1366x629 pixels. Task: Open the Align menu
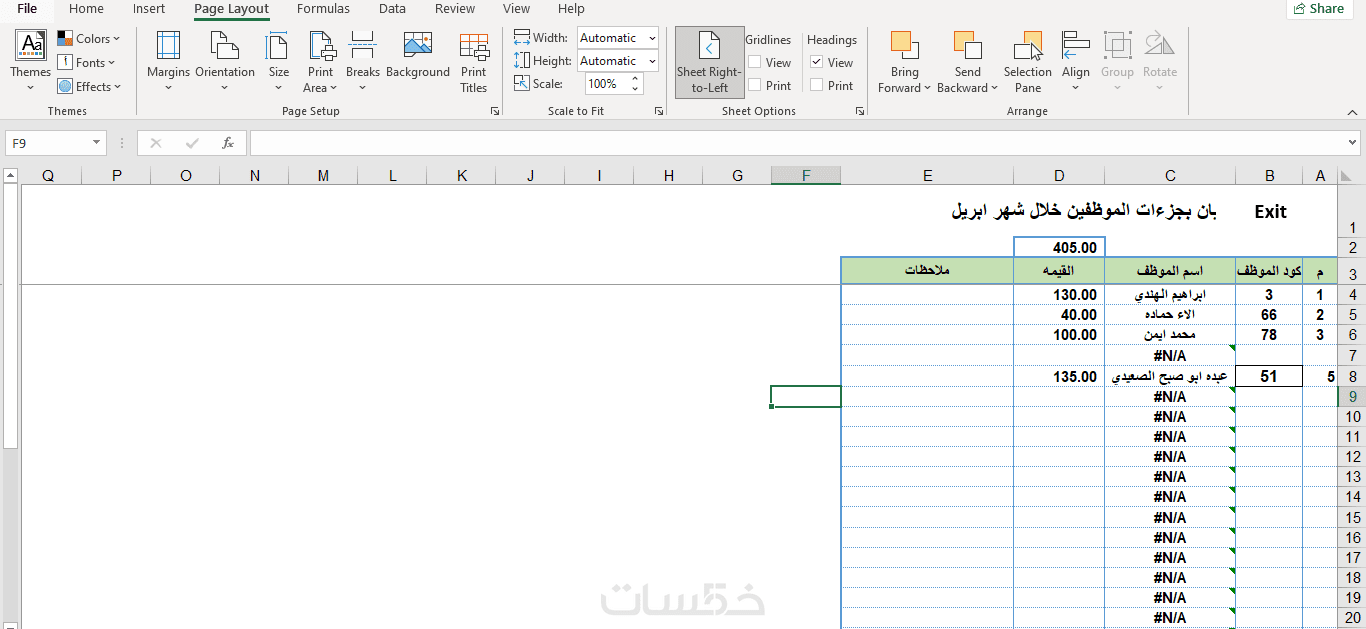(x=1076, y=61)
